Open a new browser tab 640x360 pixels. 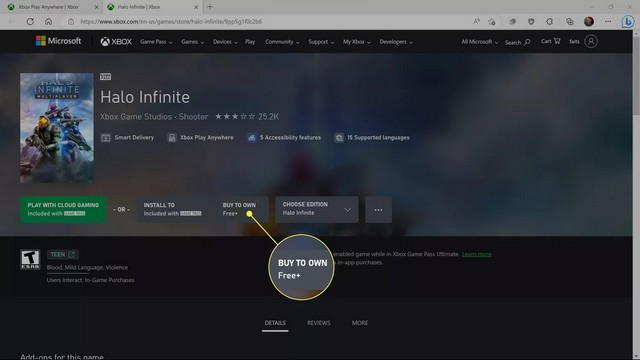coord(210,7)
